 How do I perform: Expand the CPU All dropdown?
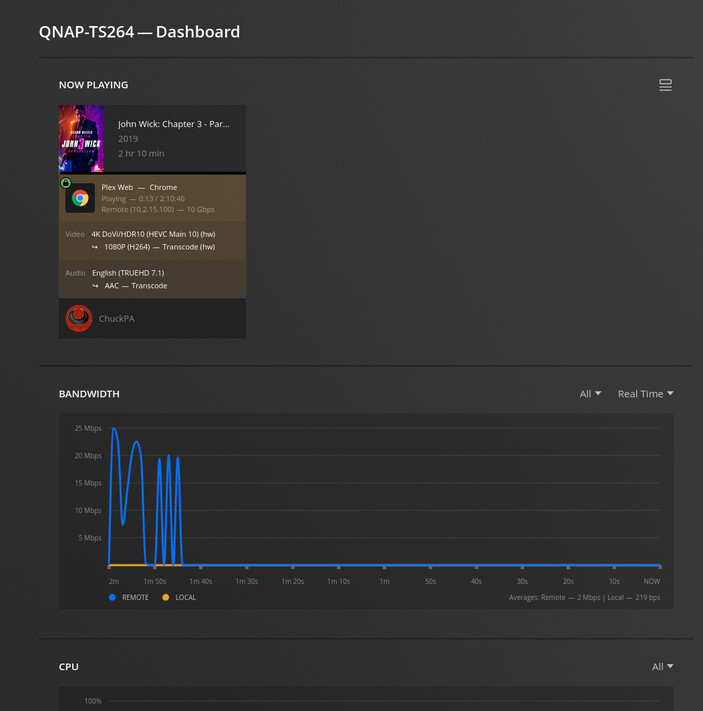(x=663, y=667)
